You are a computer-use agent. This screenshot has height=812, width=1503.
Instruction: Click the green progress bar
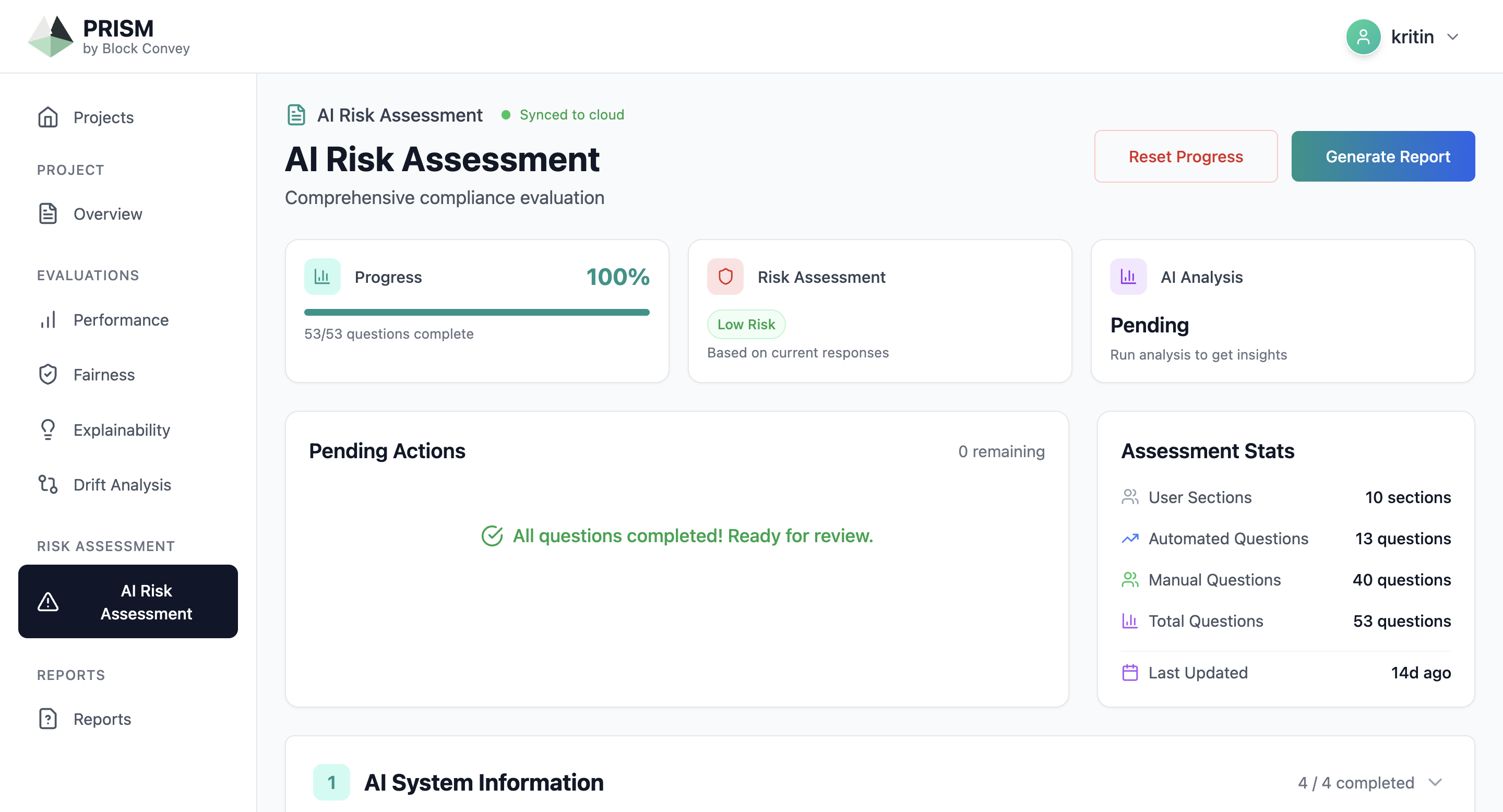coord(476,313)
